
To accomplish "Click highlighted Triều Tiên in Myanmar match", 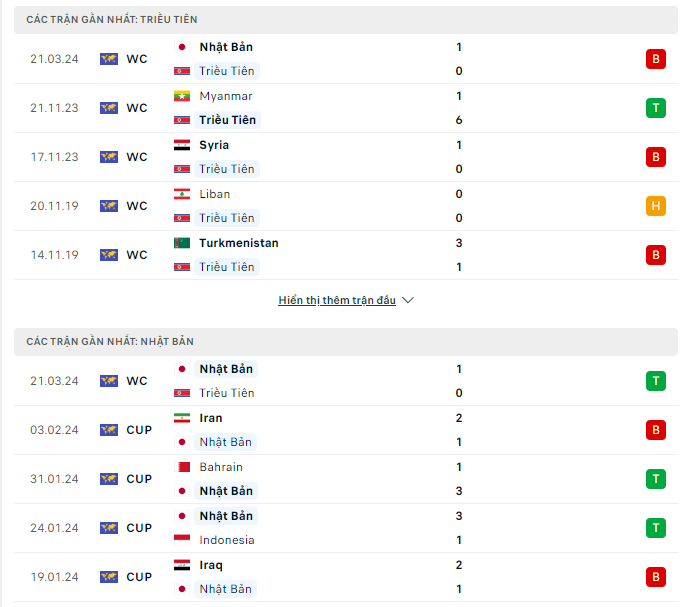I will [227, 120].
